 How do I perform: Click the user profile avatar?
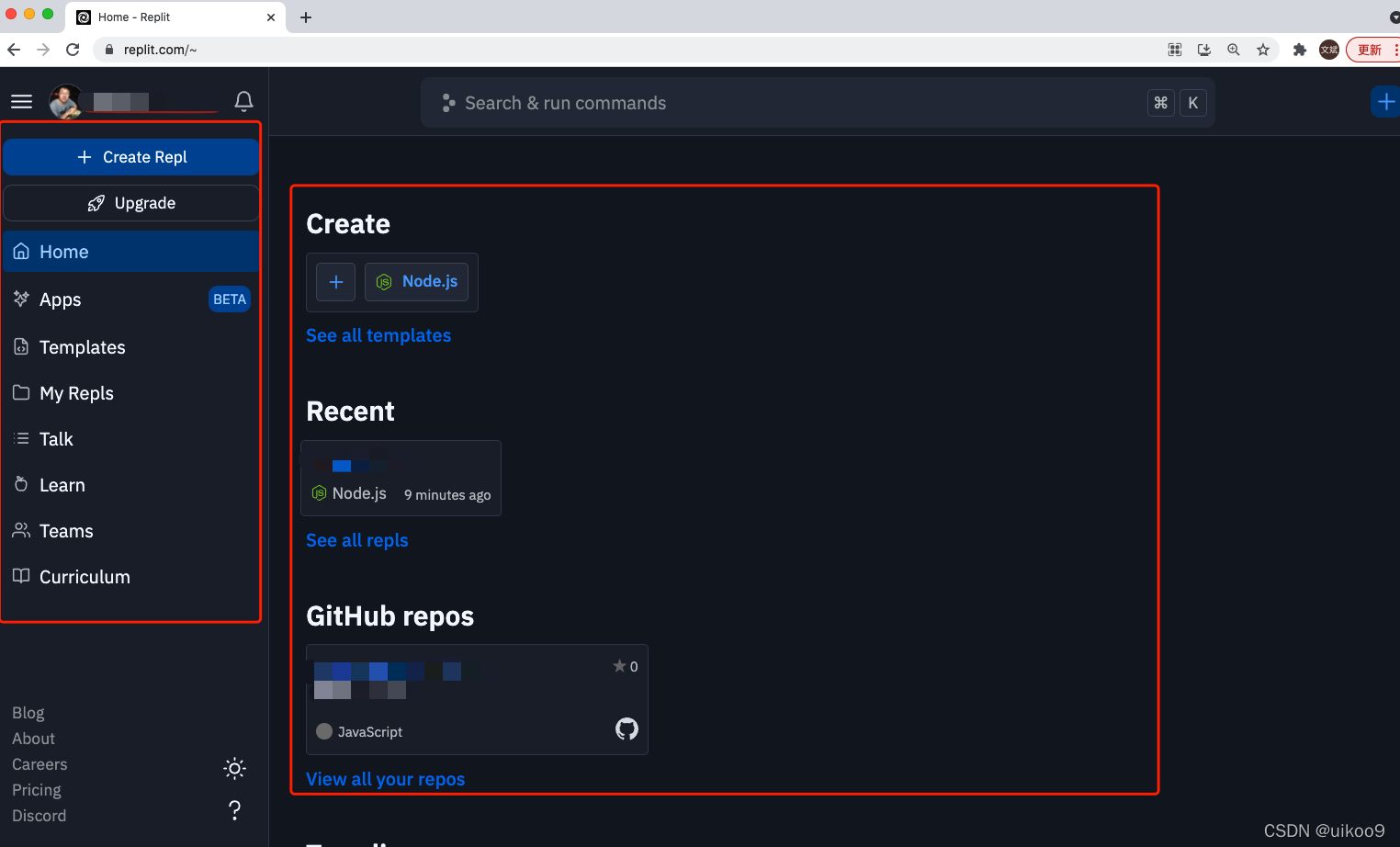[x=65, y=101]
